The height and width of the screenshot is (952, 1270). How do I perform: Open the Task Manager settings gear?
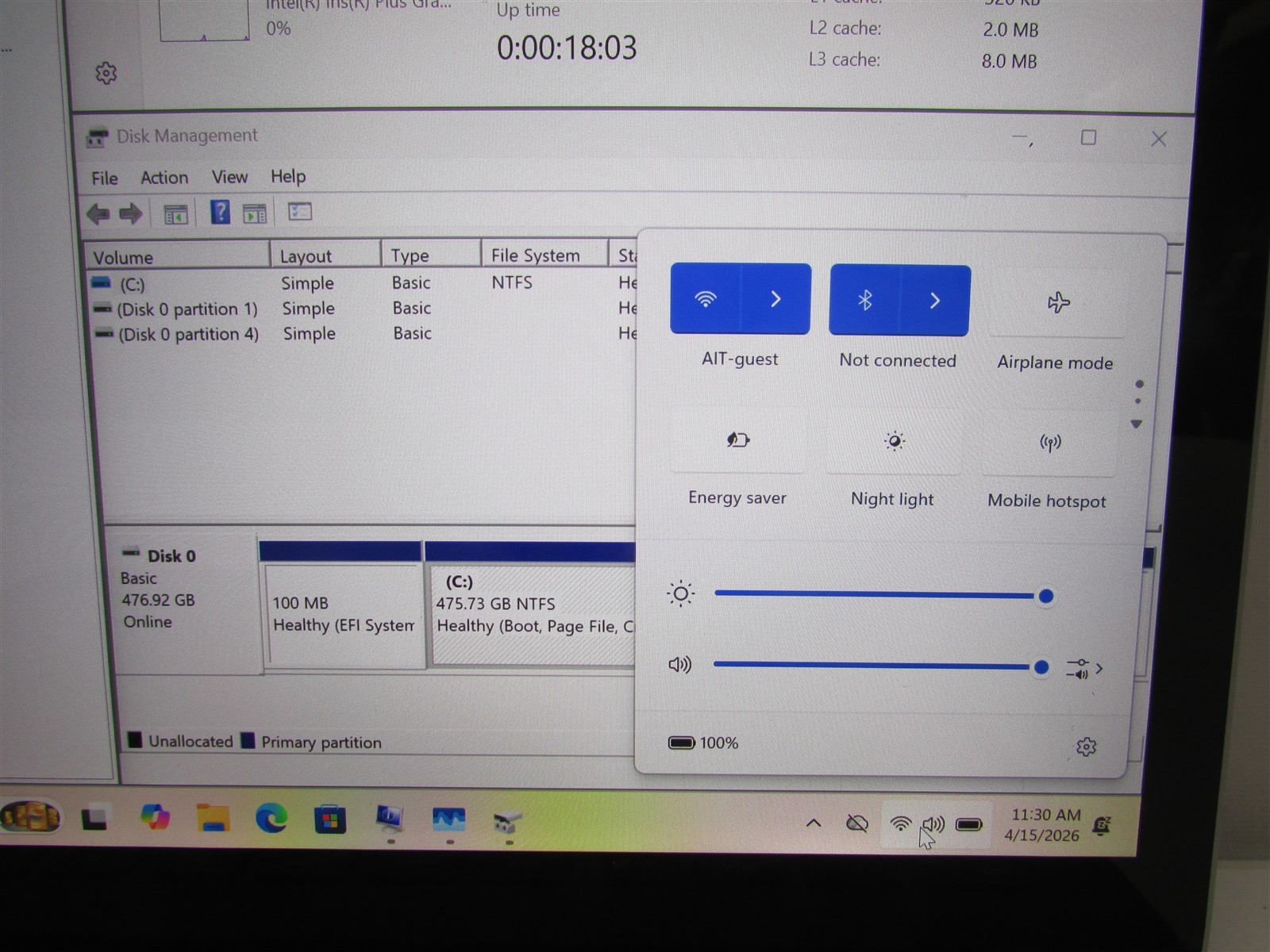[106, 74]
